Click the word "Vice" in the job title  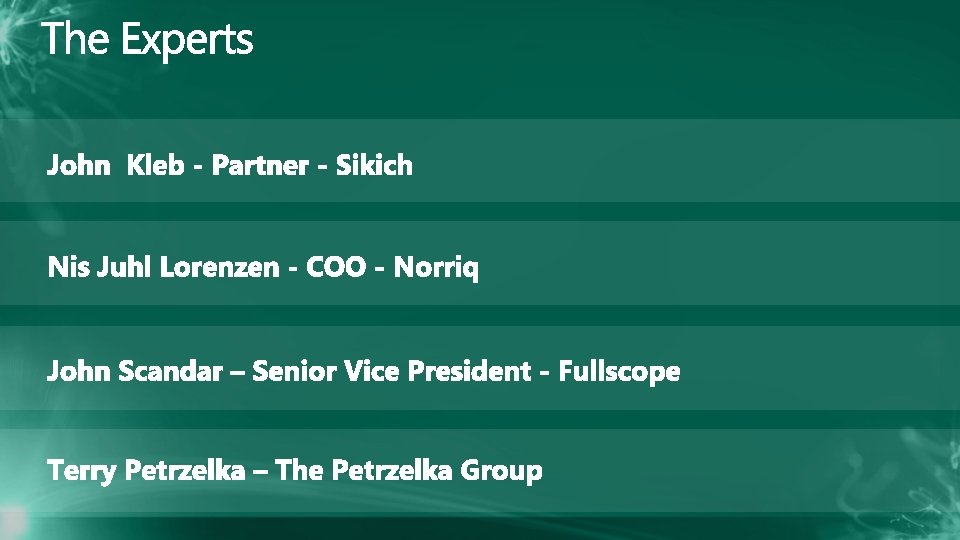point(370,372)
